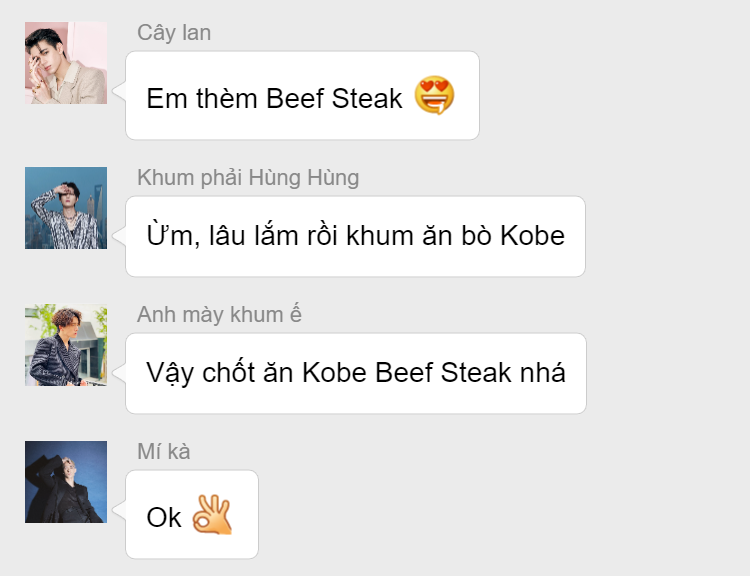
Task: Click the word 'Kobe' in Hùng Hùng's message
Action: pyautogui.click(x=532, y=235)
